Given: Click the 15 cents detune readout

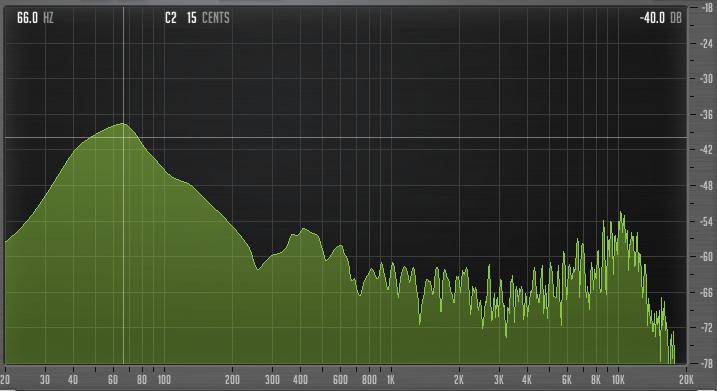Looking at the screenshot, I should point(208,18).
